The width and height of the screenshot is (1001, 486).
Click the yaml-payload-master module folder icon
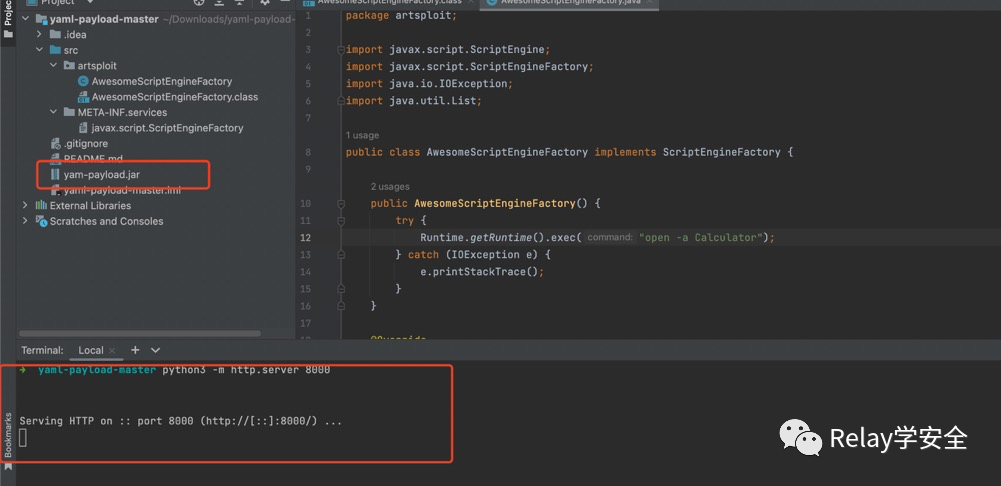coord(41,19)
